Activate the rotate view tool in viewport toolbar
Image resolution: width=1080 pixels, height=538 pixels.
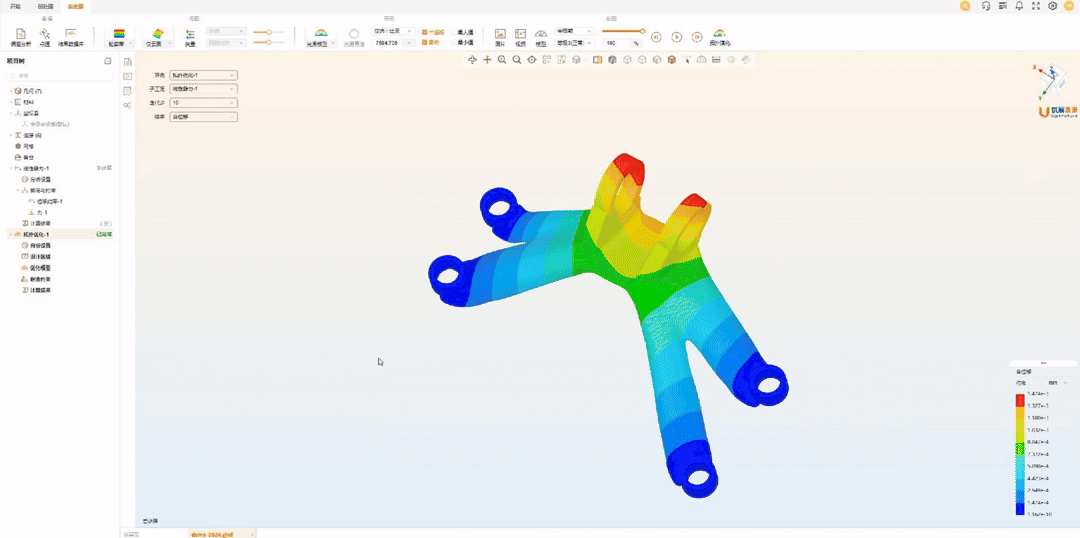pyautogui.click(x=472, y=60)
